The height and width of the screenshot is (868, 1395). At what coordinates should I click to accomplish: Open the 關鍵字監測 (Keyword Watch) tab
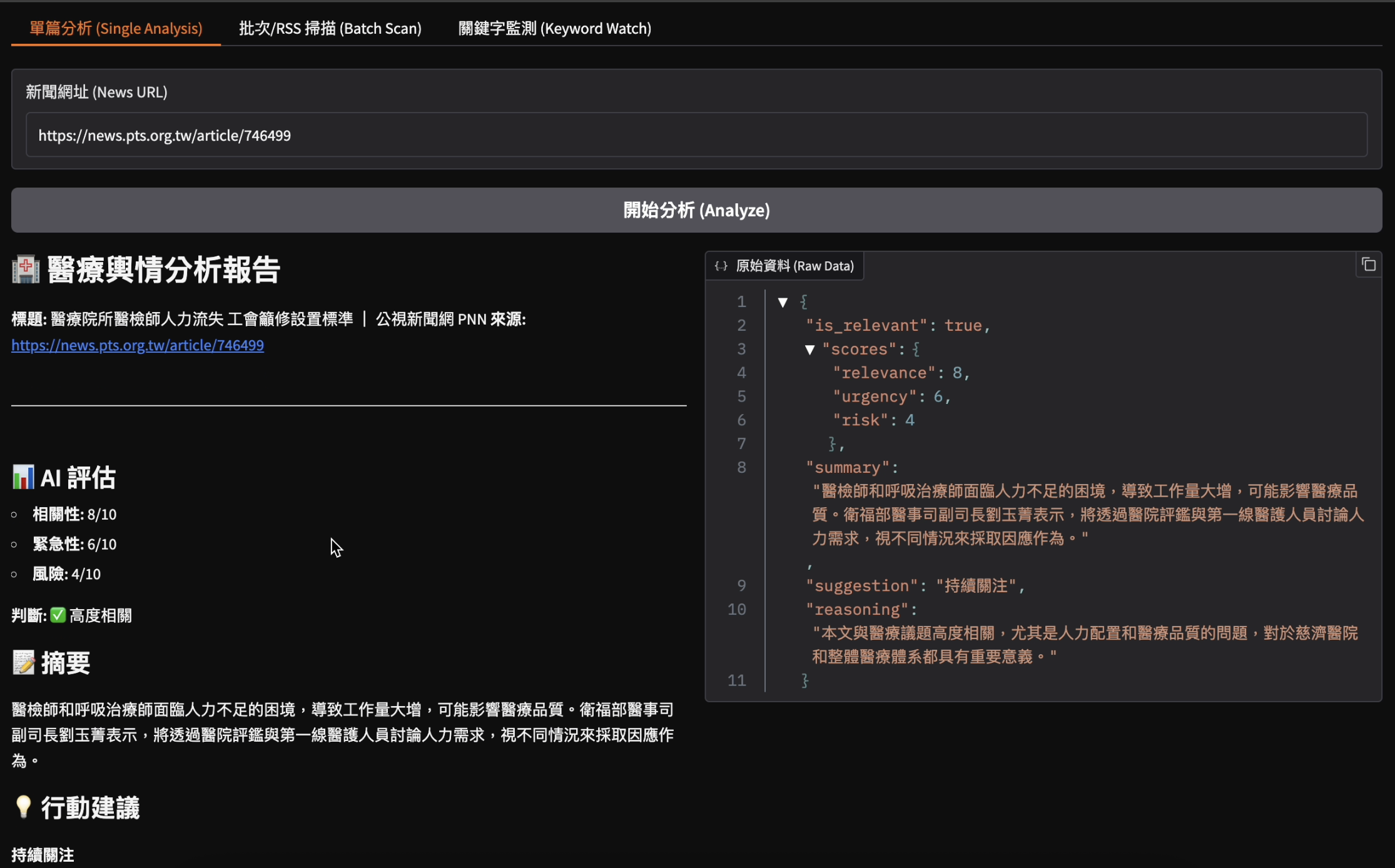tap(554, 29)
